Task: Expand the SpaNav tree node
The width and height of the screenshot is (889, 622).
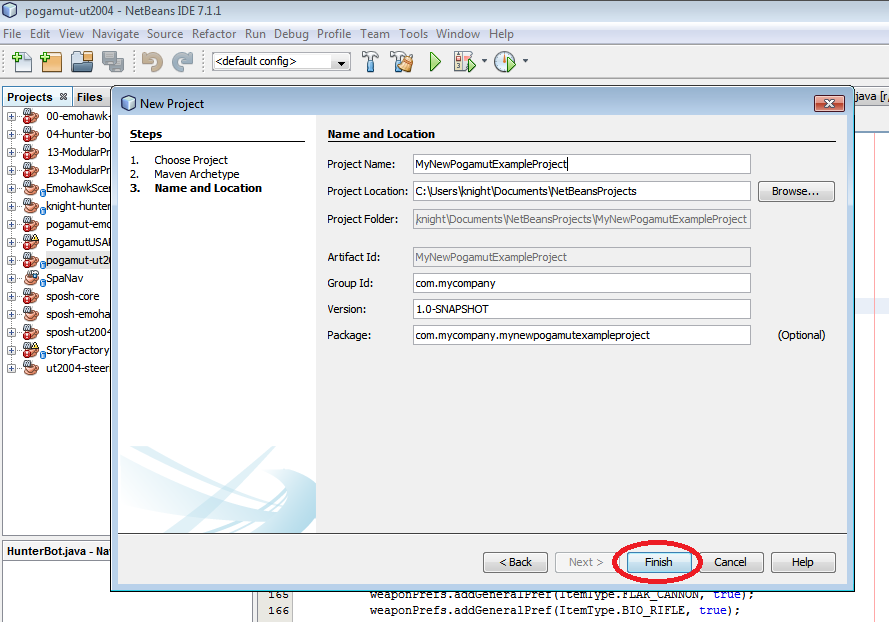Action: coord(11,278)
